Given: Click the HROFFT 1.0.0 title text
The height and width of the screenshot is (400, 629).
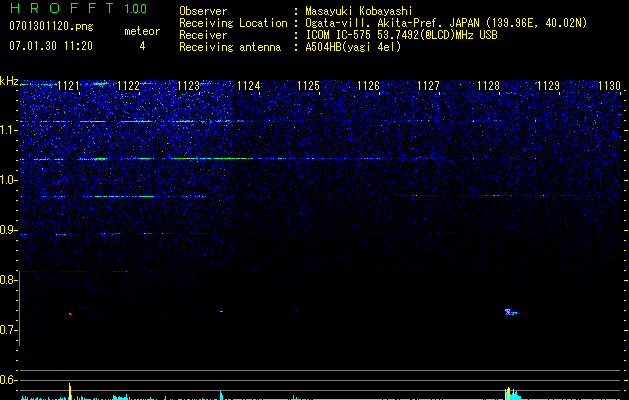Looking at the screenshot, I should (x=78, y=8).
